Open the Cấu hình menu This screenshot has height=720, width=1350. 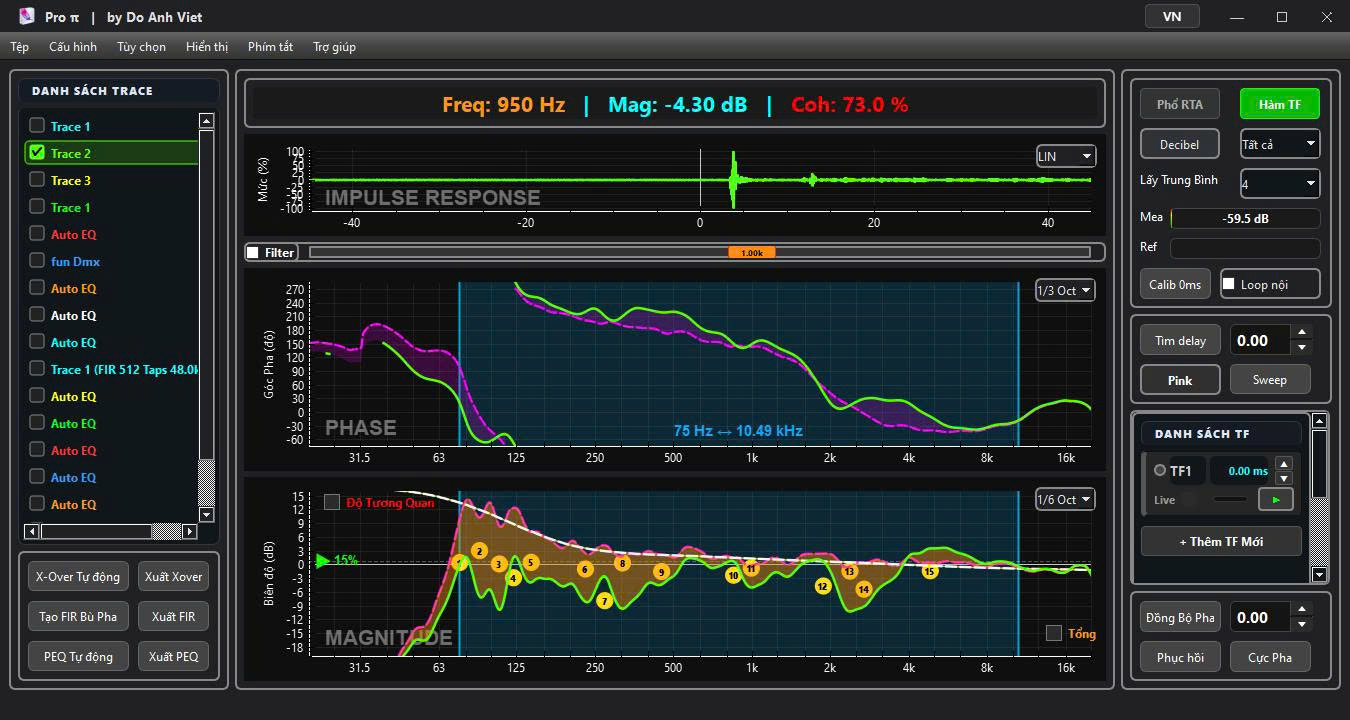pos(73,47)
